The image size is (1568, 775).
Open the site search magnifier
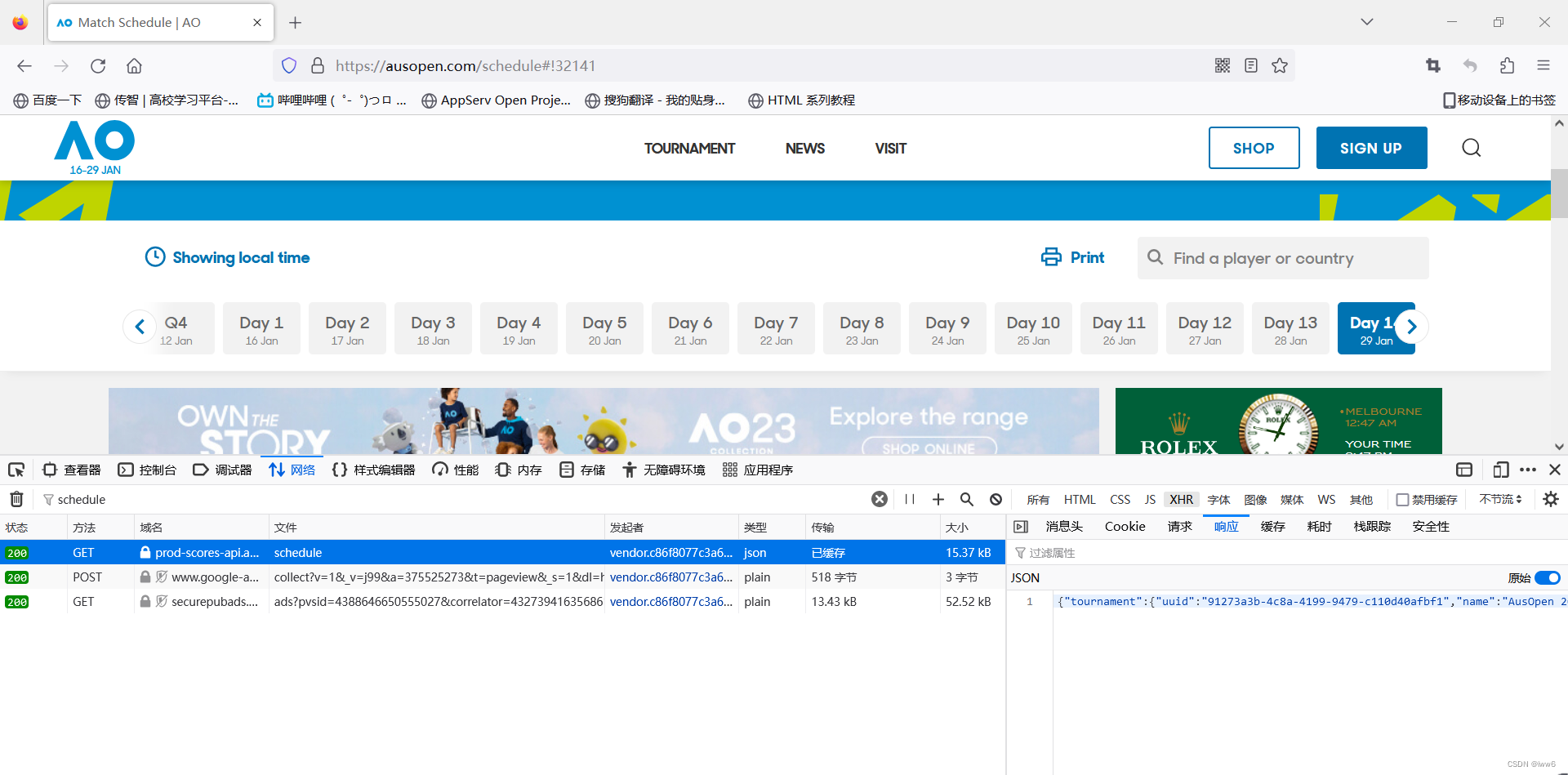1471,148
